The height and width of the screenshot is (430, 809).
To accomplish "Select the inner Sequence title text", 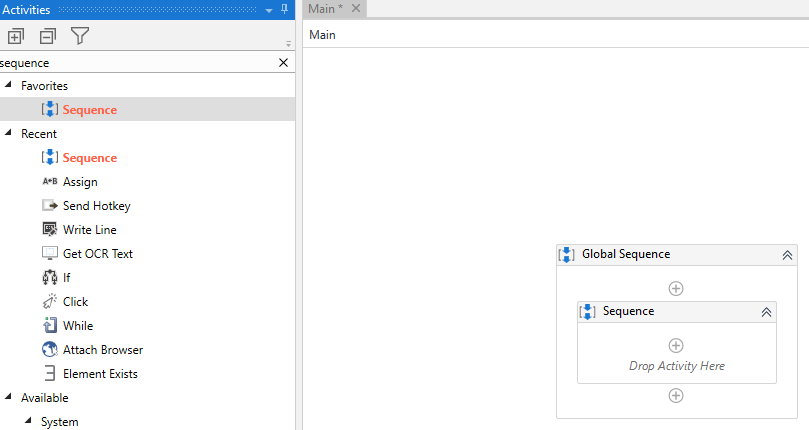I will [x=628, y=311].
